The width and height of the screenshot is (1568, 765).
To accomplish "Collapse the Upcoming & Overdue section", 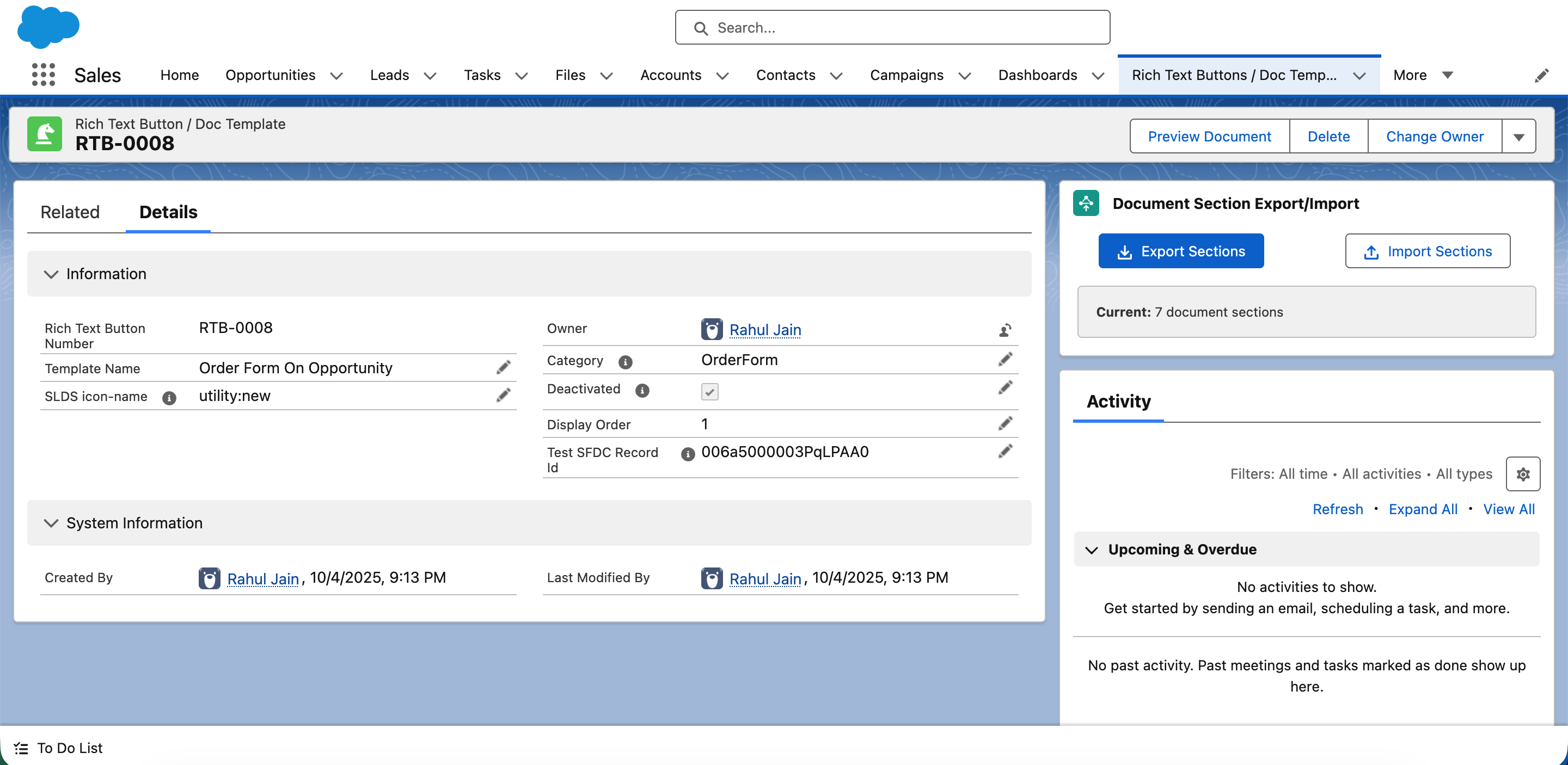I will tap(1092, 550).
